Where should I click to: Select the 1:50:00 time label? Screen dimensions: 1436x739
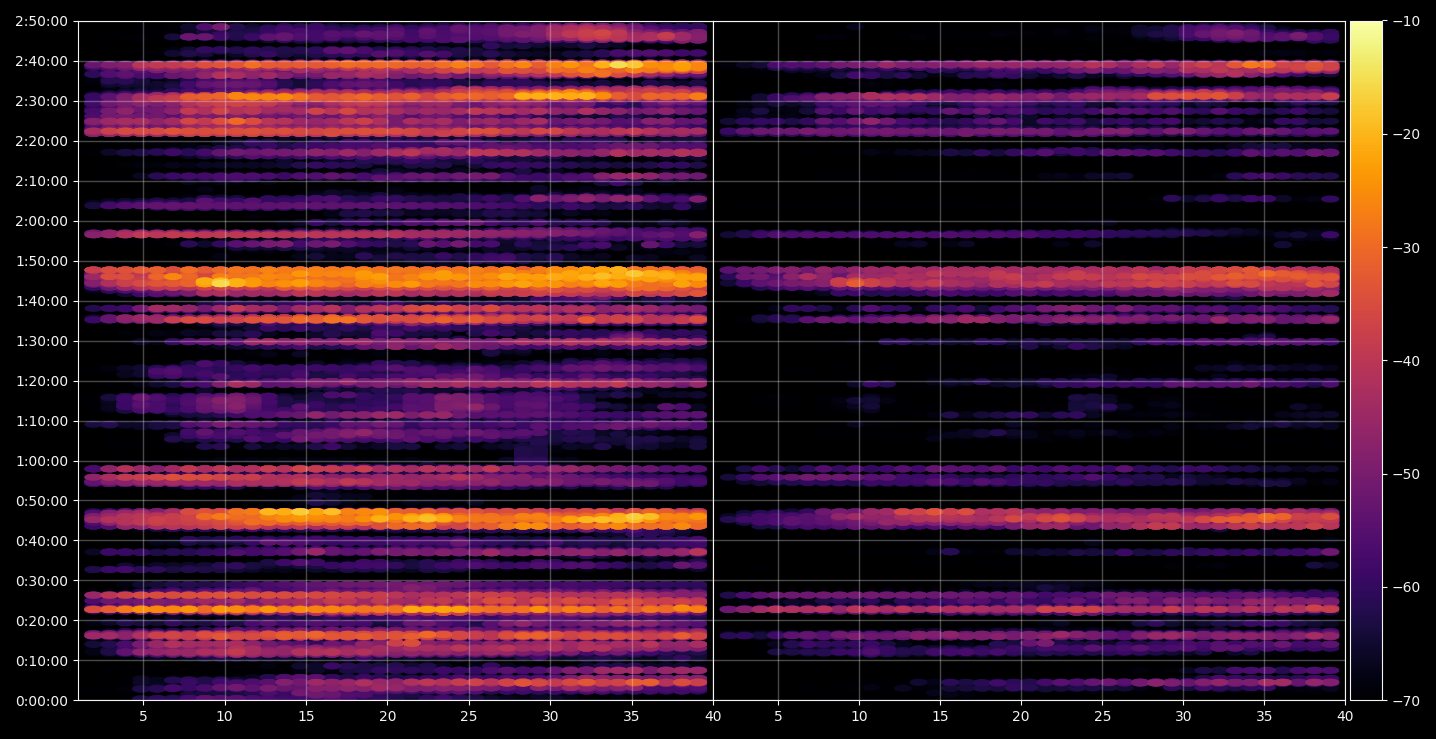coord(41,261)
